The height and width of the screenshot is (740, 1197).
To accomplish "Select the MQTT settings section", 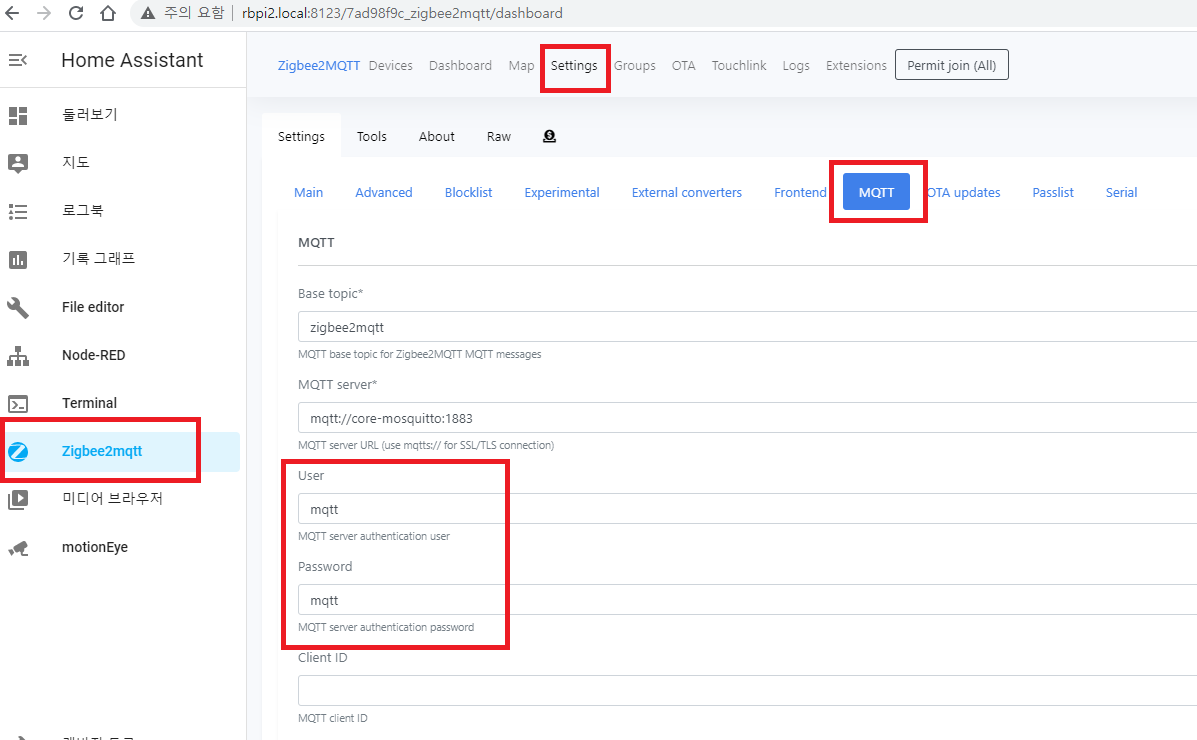I will 876,192.
